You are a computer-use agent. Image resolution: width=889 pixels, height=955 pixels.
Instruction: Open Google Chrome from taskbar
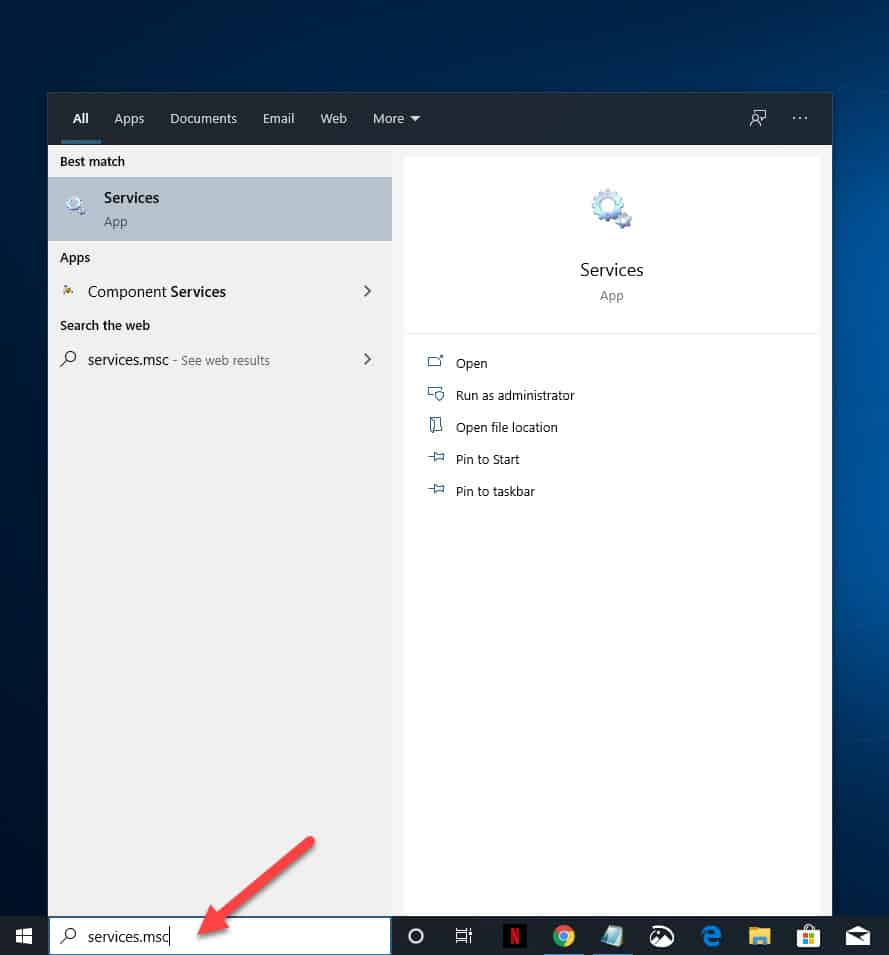point(564,936)
